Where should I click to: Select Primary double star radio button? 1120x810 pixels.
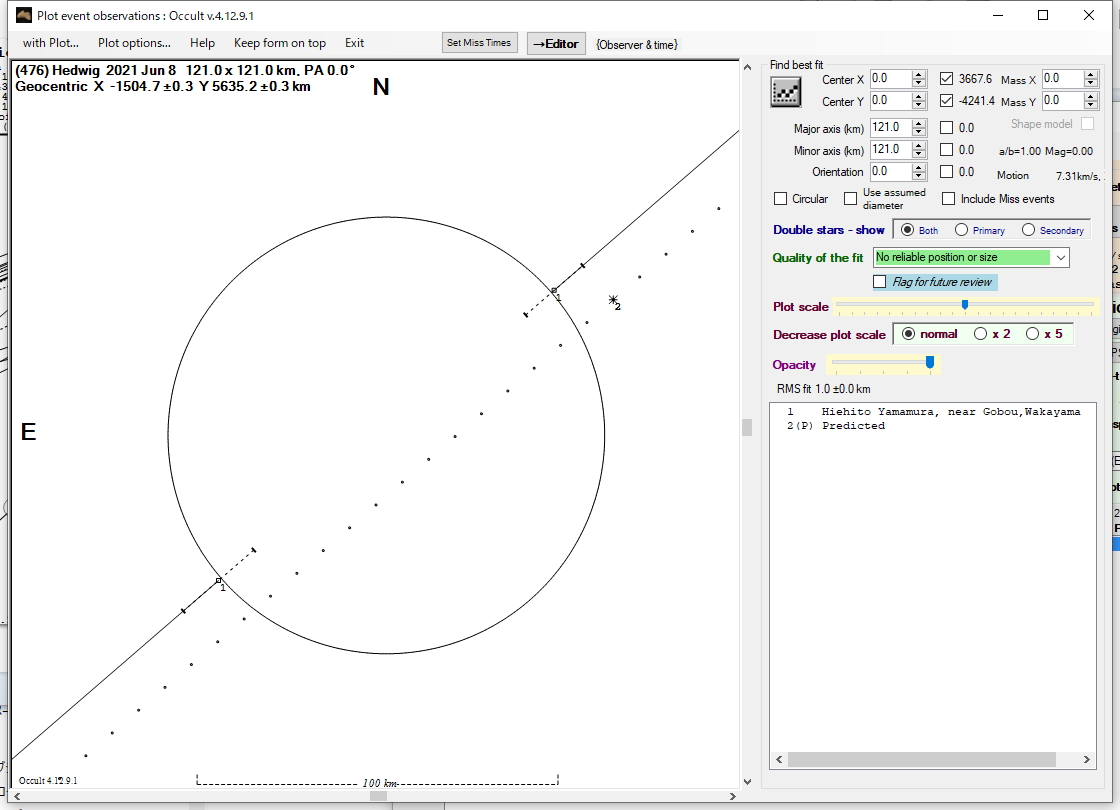[x=961, y=230]
